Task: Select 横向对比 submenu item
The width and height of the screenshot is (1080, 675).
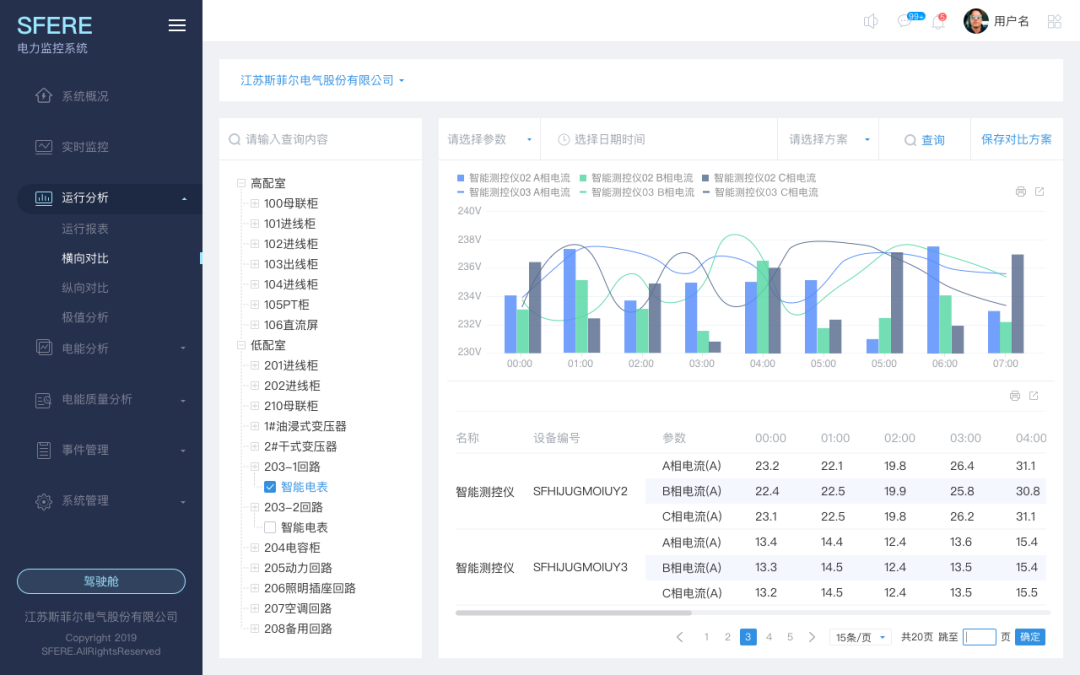Action: tap(85, 258)
